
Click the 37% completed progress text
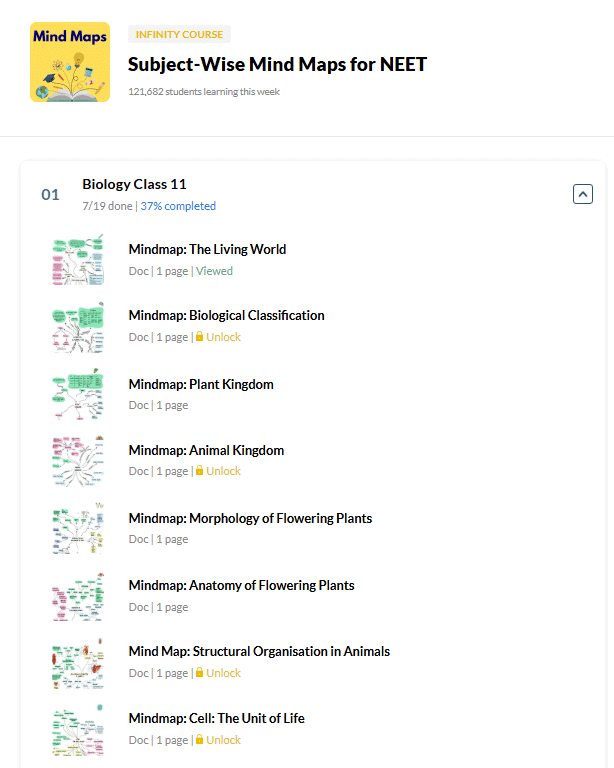178,206
